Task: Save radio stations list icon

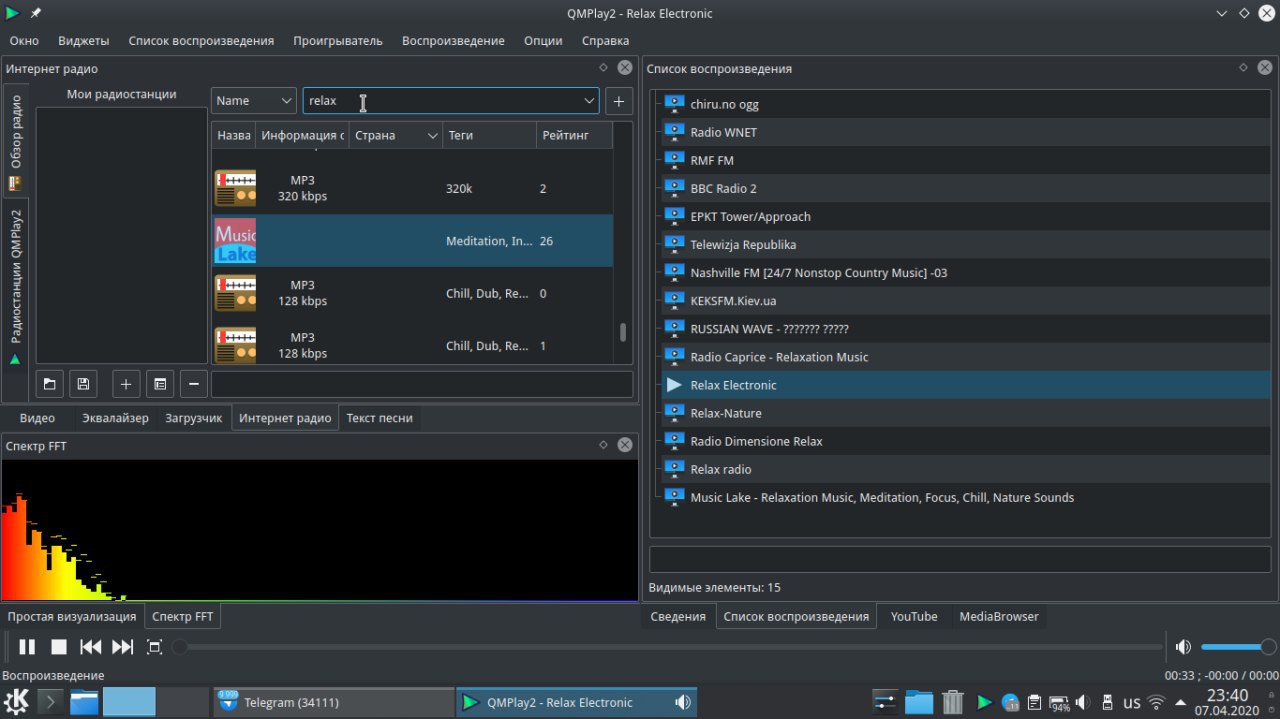Action: pyautogui.click(x=82, y=384)
